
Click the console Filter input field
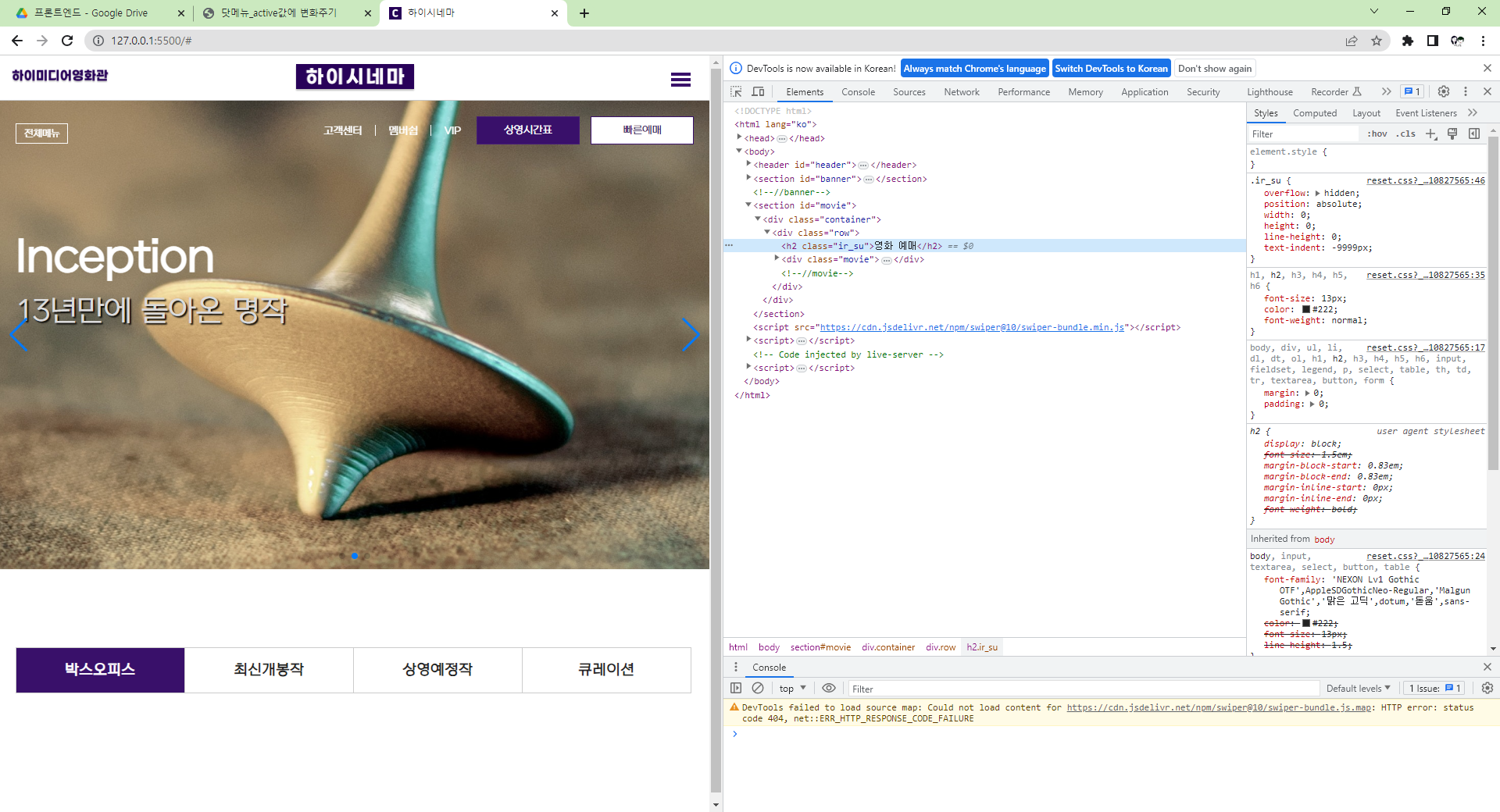(1084, 688)
